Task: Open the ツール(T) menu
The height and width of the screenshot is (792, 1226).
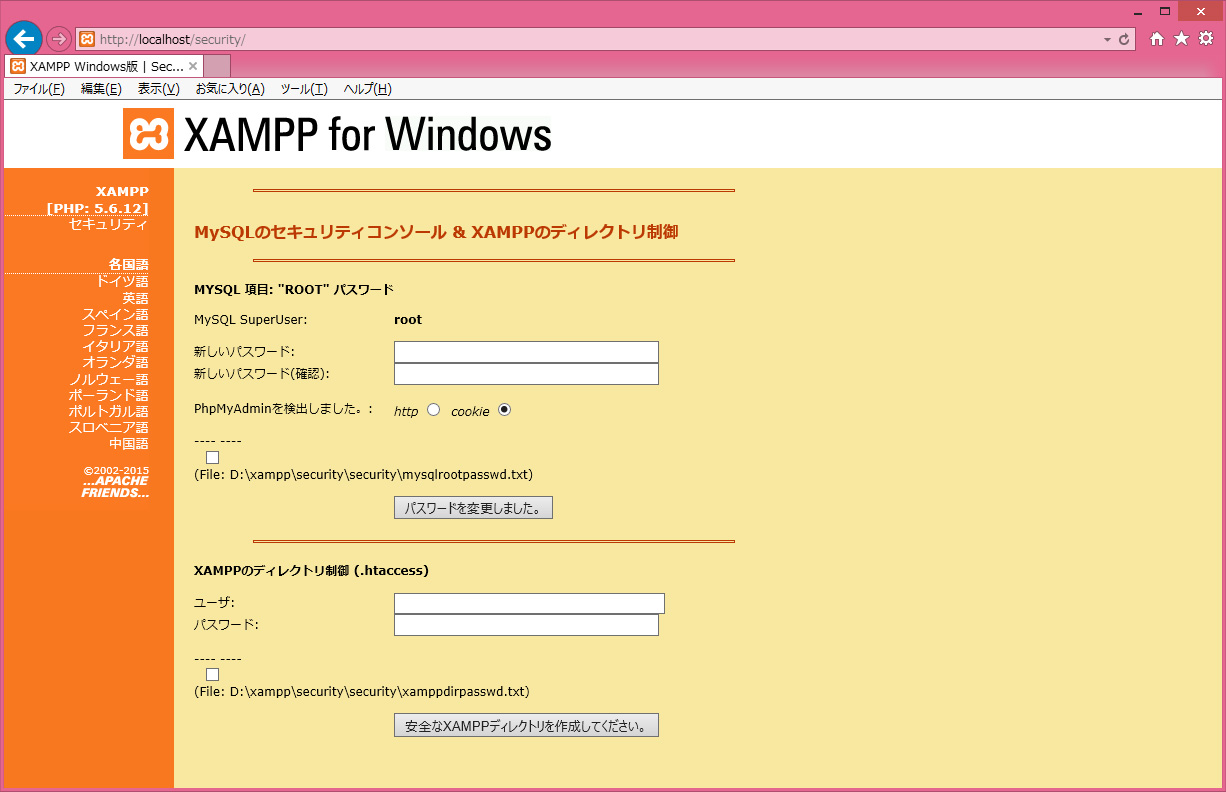Action: point(303,89)
